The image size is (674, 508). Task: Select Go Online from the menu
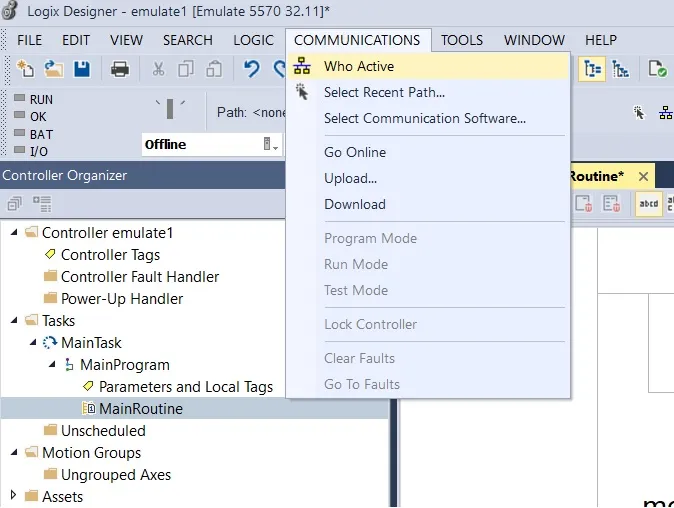pyautogui.click(x=428, y=152)
